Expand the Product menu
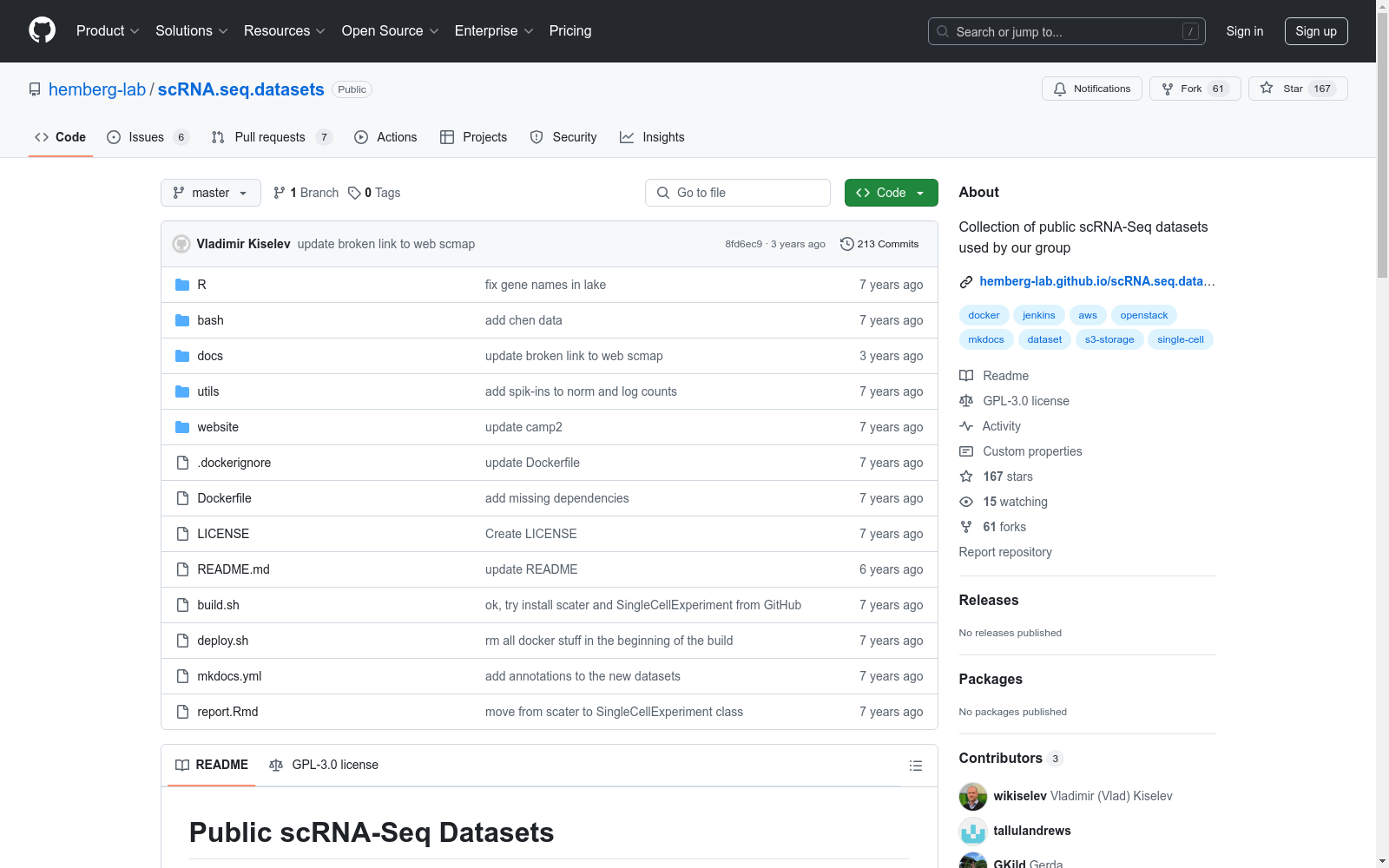The height and width of the screenshot is (868, 1389). pos(108,31)
